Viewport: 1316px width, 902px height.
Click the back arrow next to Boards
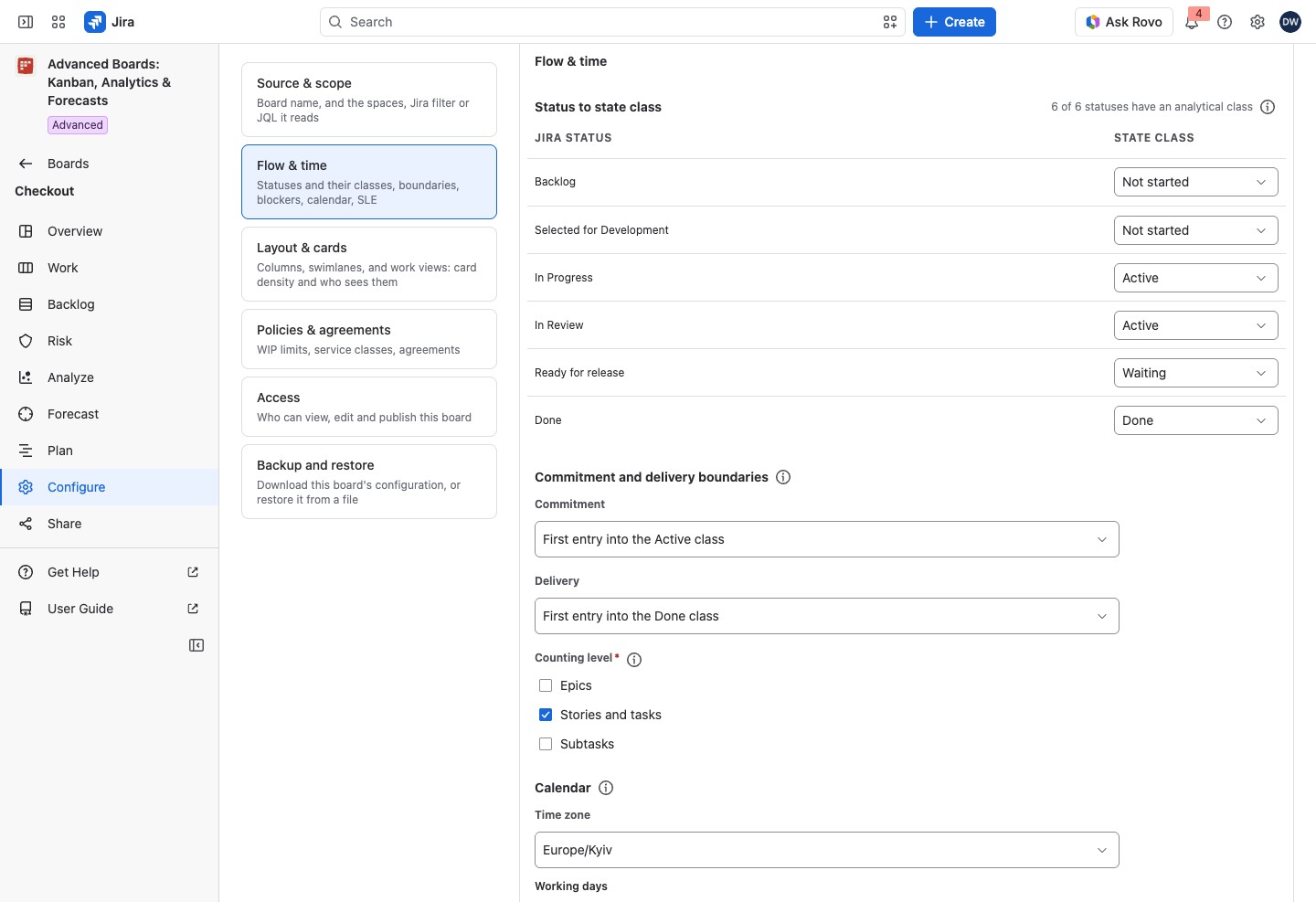point(26,164)
